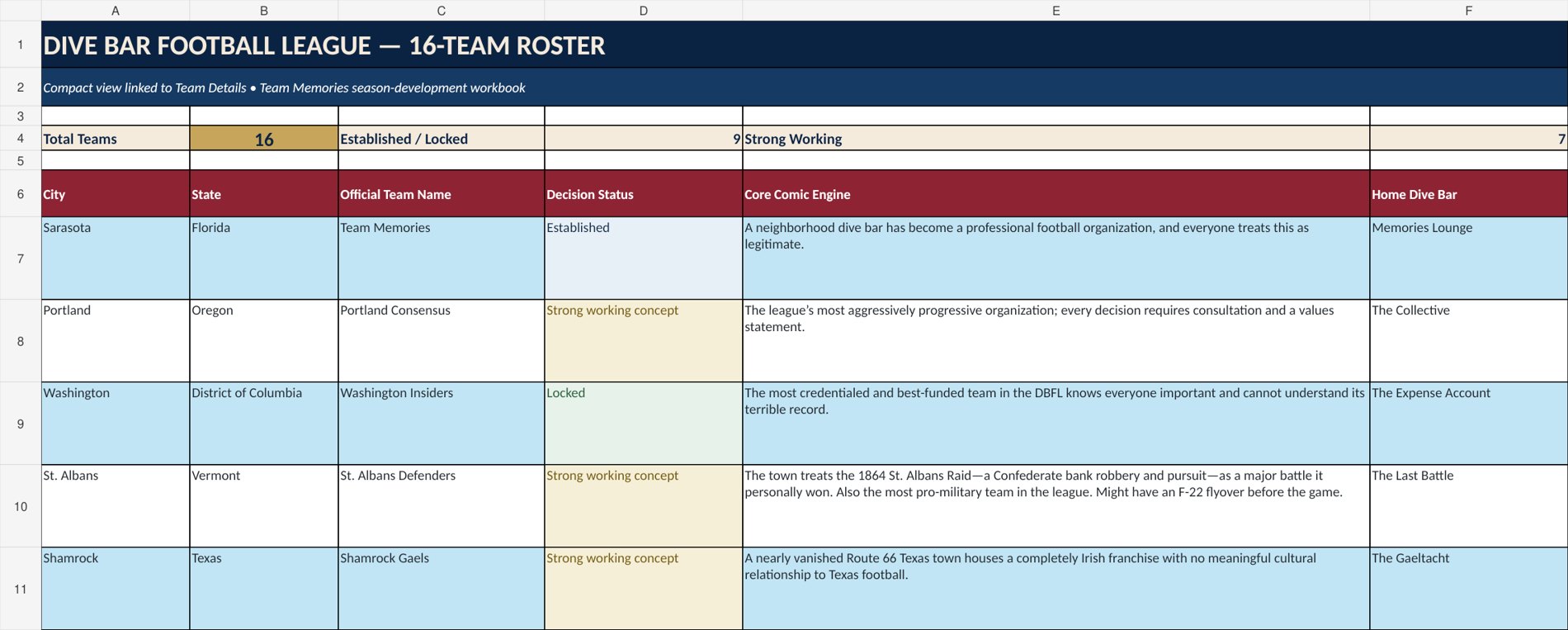Screen dimensions: 1568x630
Task: Select the 'St. Albans' city cell
Action: coord(116,506)
